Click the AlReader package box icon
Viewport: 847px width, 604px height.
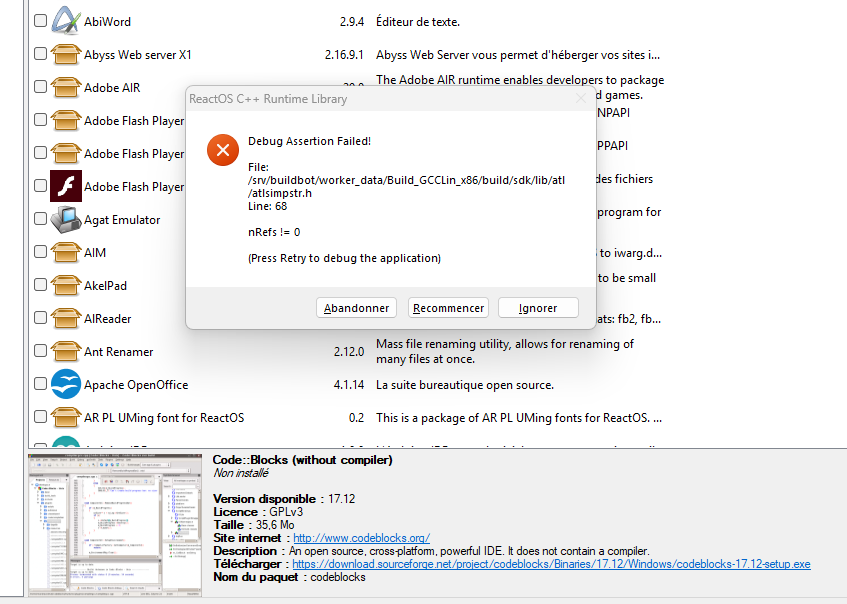point(66,318)
